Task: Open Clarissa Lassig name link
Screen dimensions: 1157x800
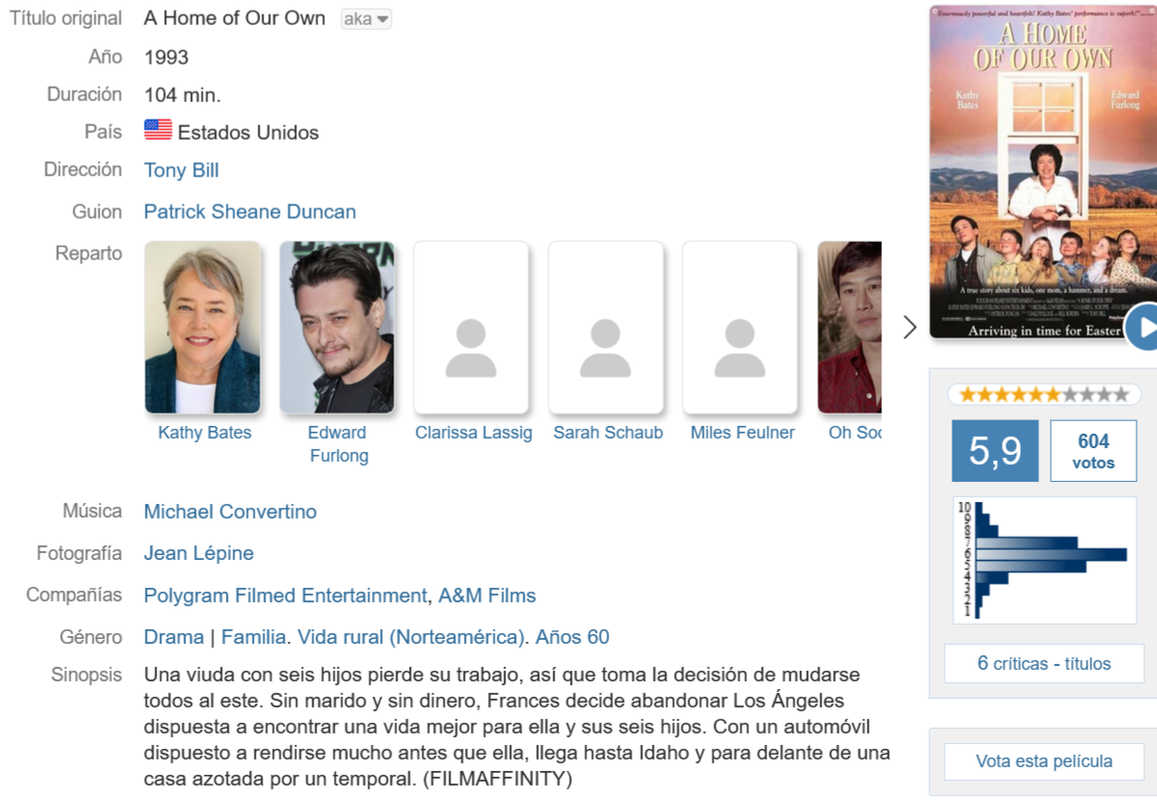Action: [x=474, y=432]
